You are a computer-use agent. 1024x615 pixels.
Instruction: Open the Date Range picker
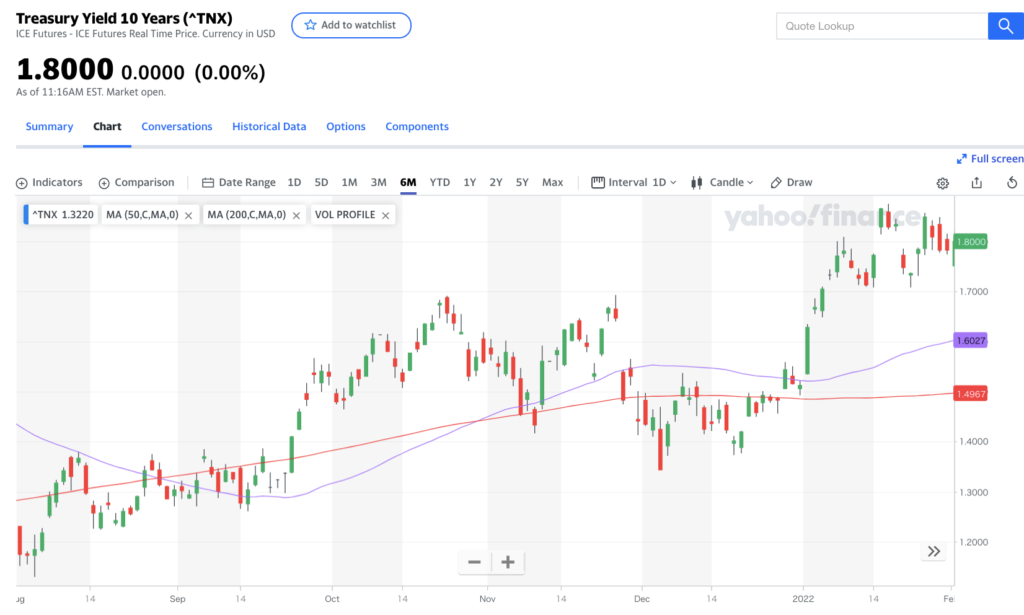(x=238, y=183)
